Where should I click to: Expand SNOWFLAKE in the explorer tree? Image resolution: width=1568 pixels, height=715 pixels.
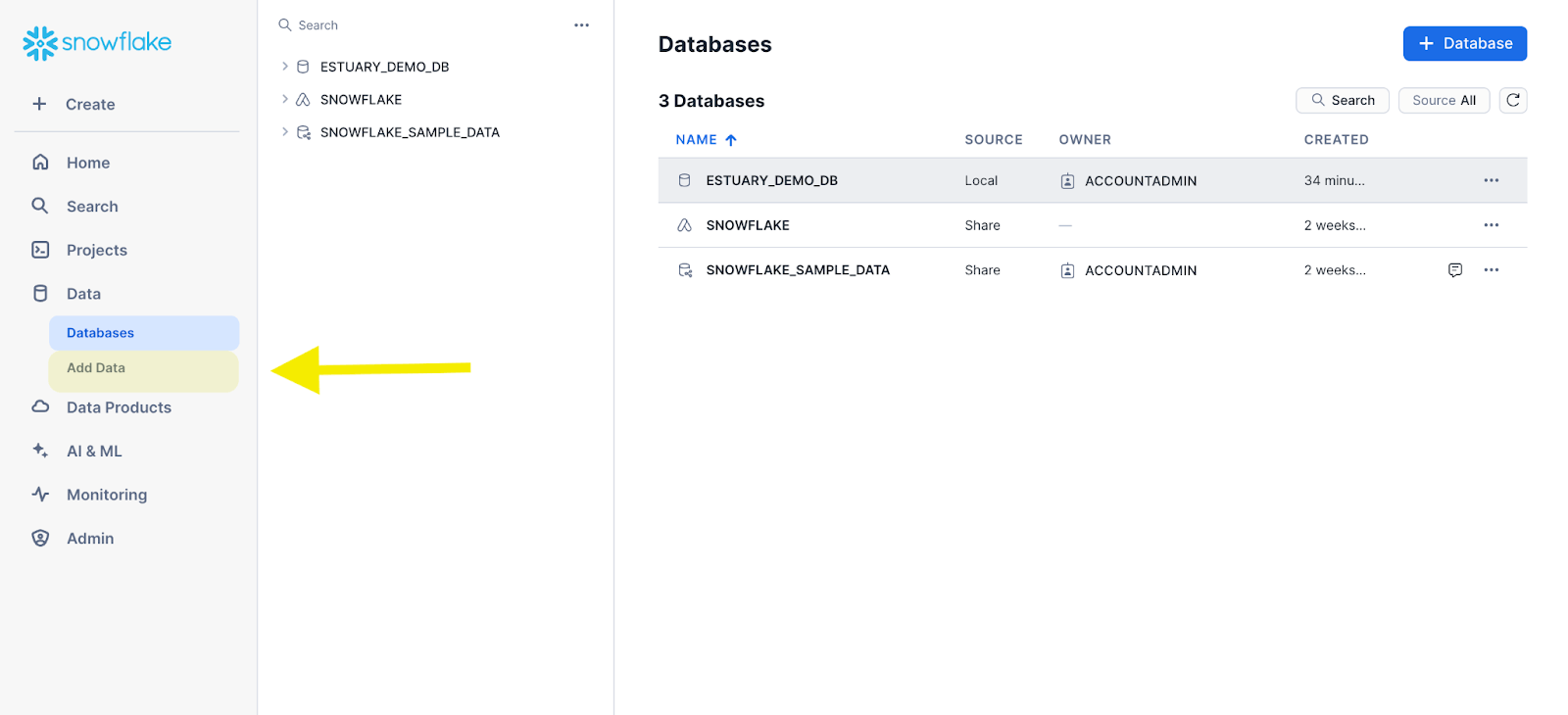[x=285, y=99]
